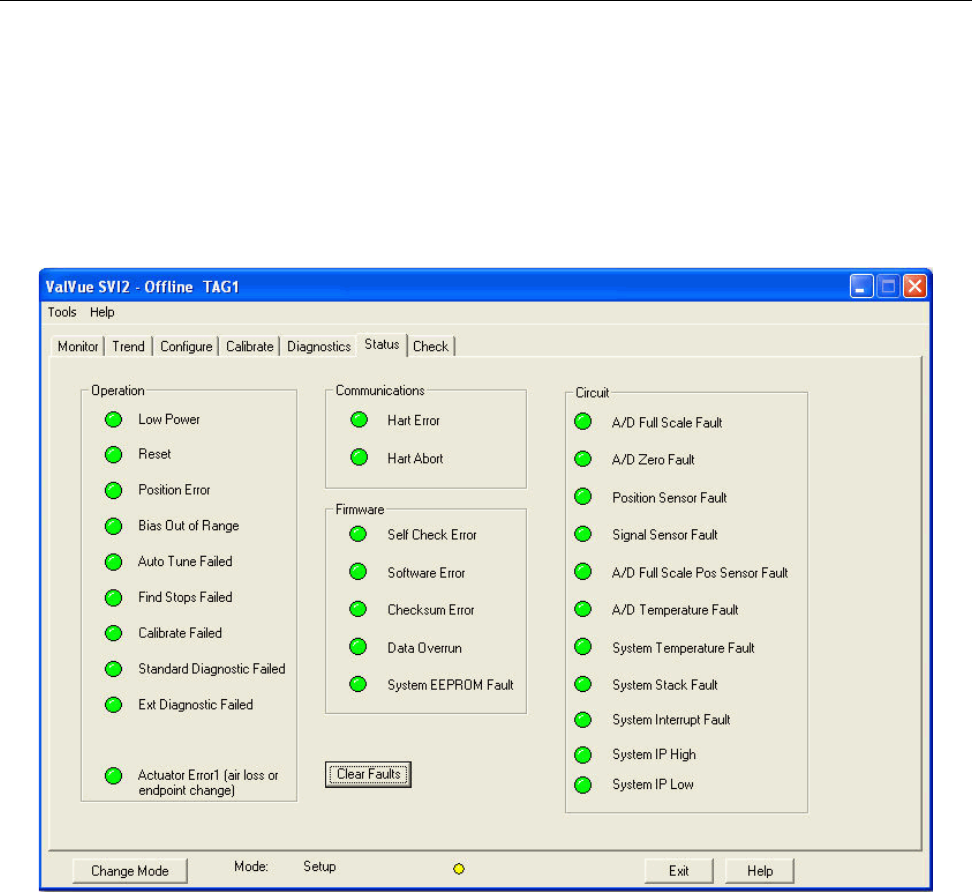Viewport: 972px width, 892px height.
Task: Click the Exit button
Action: click(679, 871)
